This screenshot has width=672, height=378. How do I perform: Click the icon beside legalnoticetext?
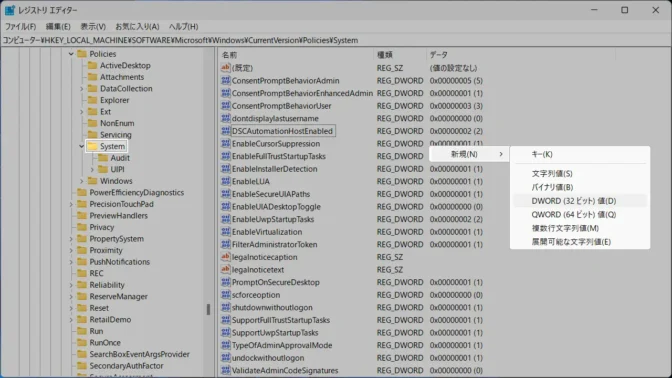pos(225,269)
